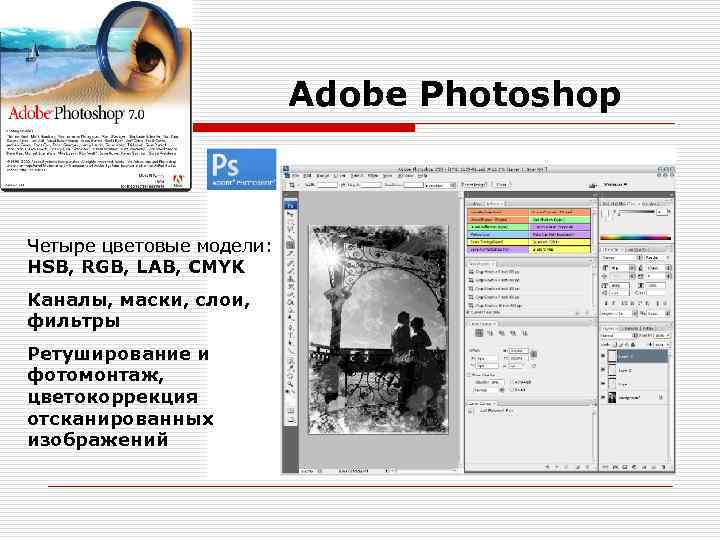Click the crop Width input field
The width and height of the screenshot is (720, 540).
coord(327,186)
